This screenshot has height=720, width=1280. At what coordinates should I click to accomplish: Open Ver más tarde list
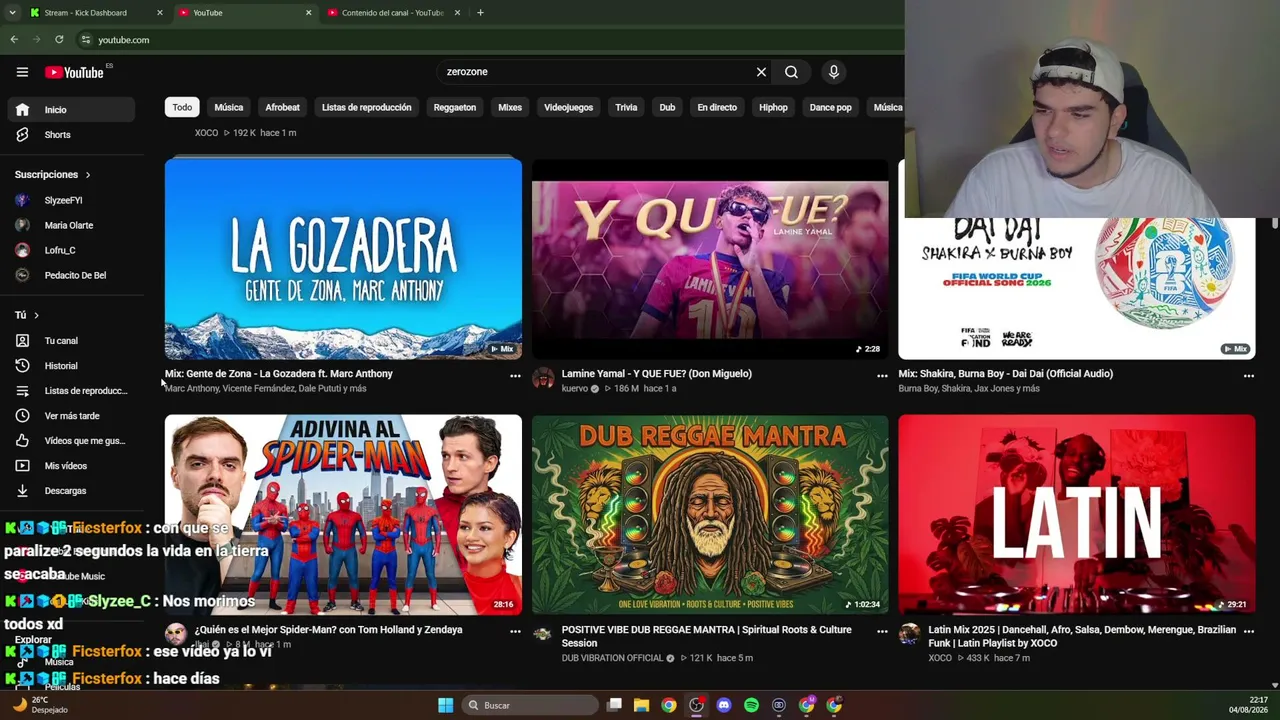(x=70, y=416)
